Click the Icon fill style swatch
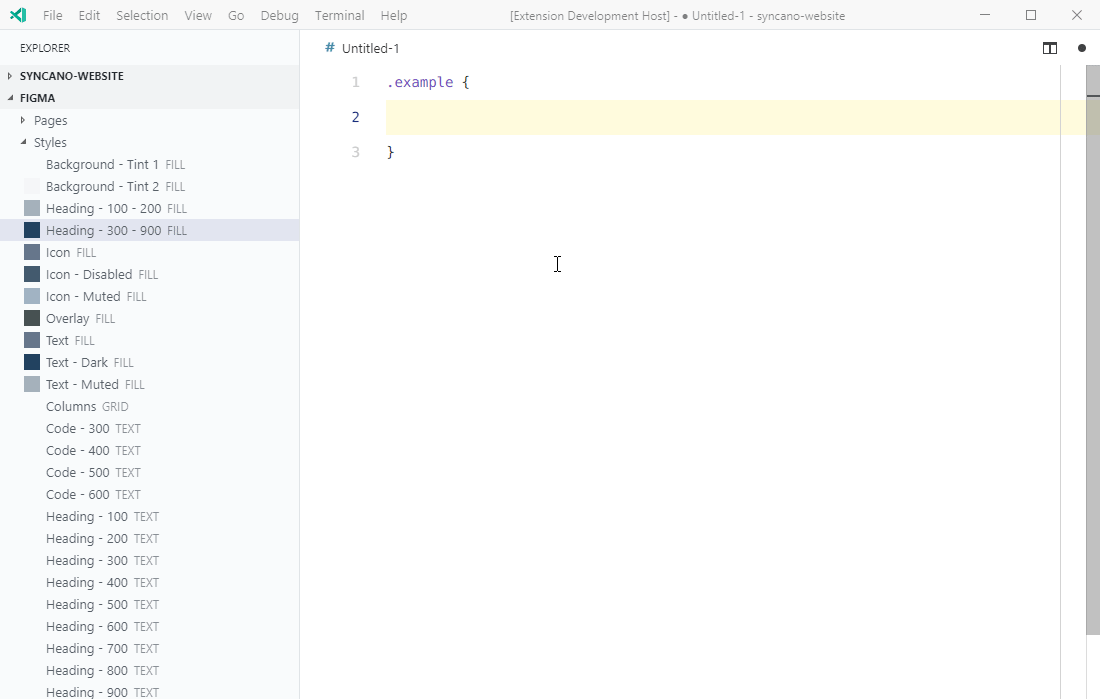1100x699 pixels. 31,252
